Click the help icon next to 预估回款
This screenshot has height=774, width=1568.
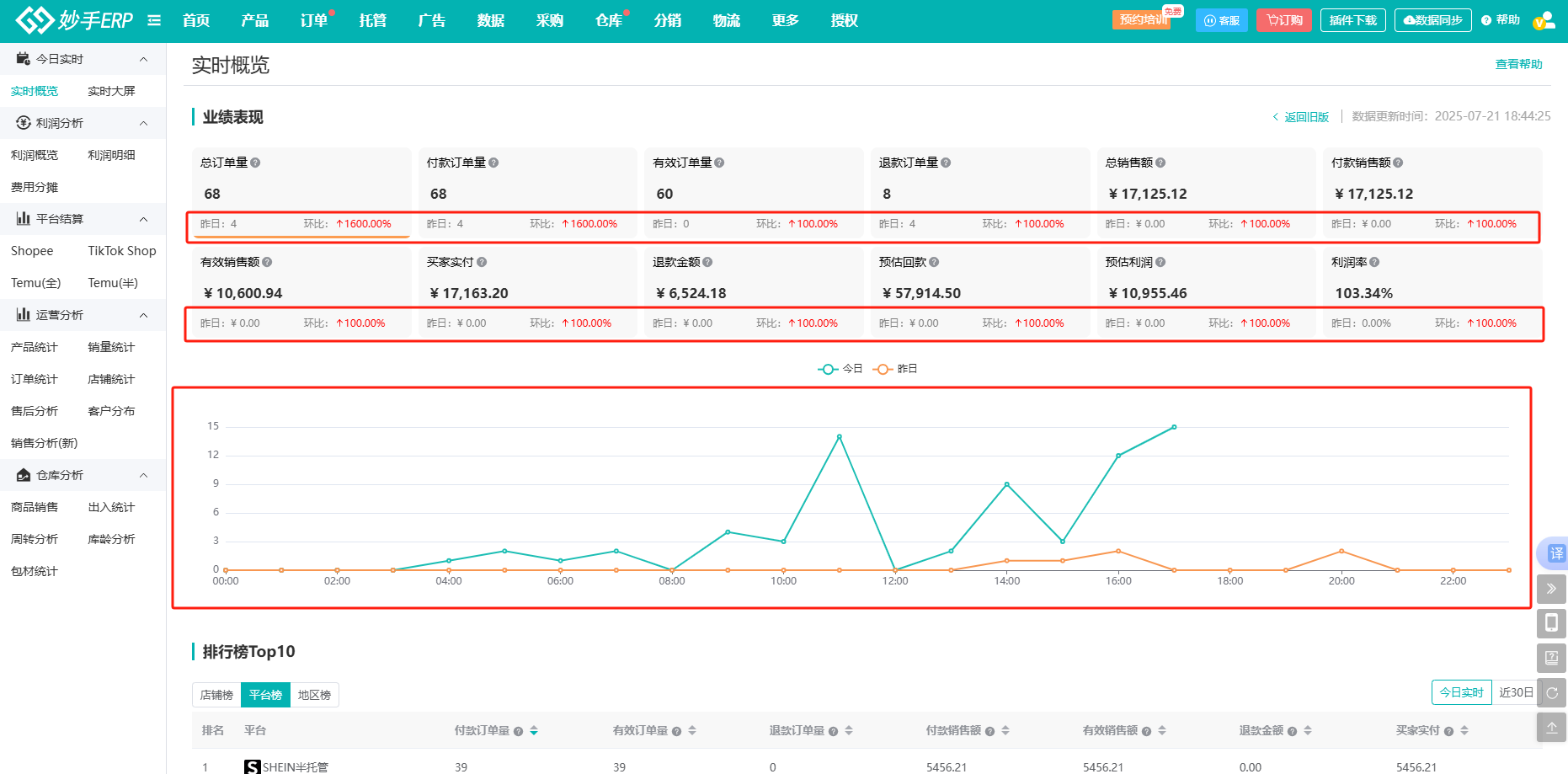934,262
